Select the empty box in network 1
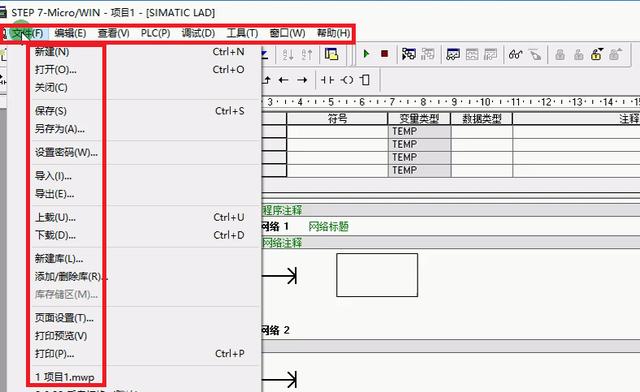 click(377, 275)
